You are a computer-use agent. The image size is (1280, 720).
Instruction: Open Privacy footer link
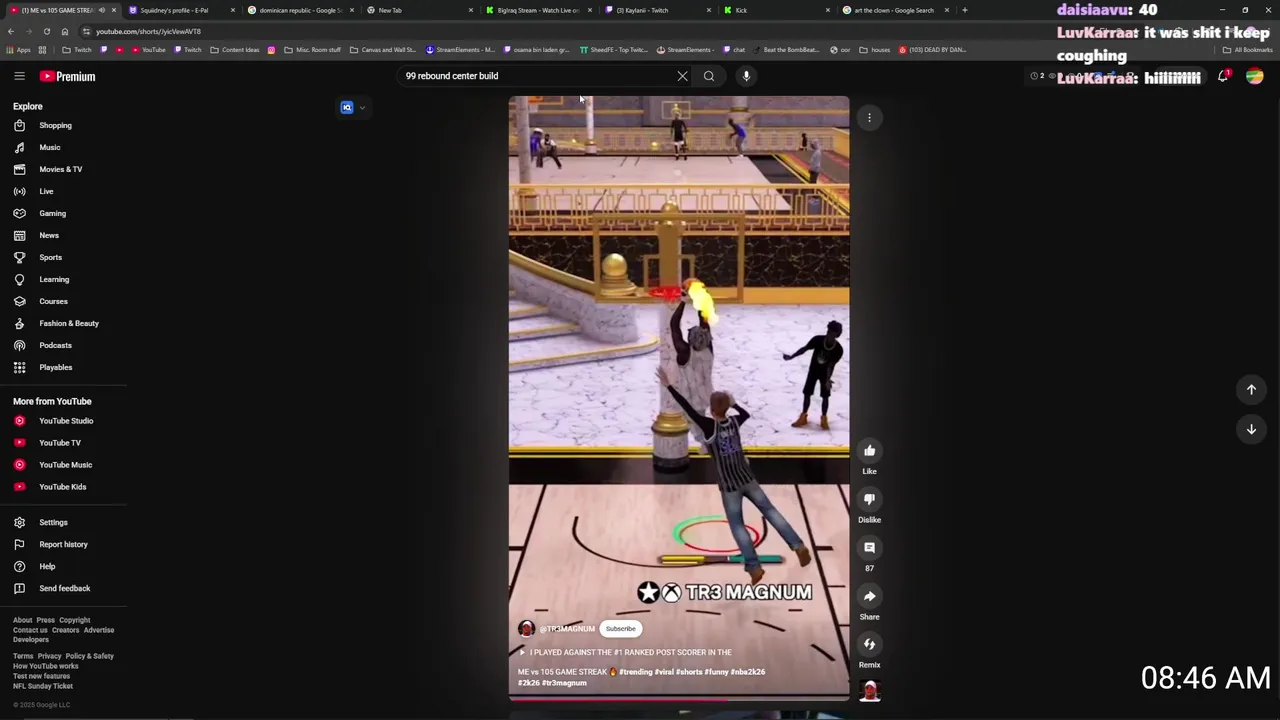(49, 656)
